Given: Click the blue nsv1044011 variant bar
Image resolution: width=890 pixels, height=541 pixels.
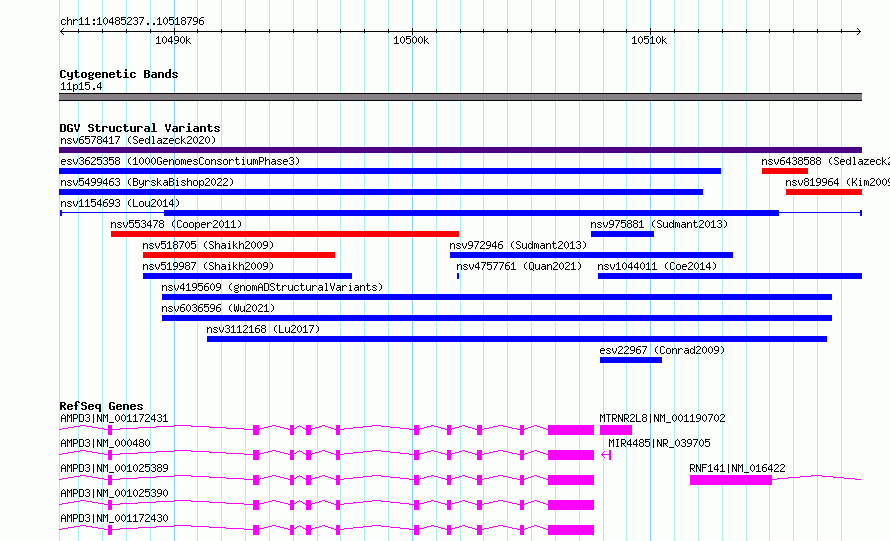Looking at the screenshot, I should point(730,276).
